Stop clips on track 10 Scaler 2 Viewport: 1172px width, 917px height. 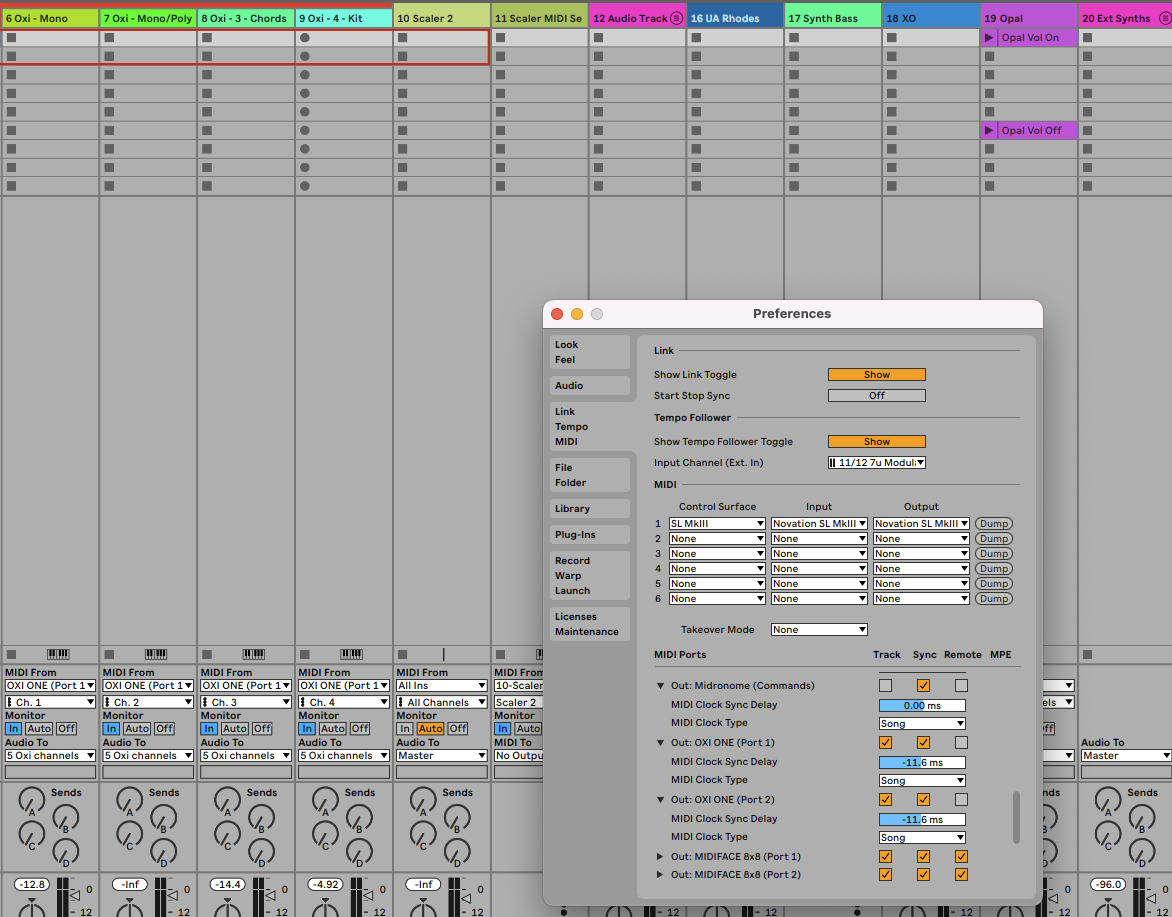(403, 655)
